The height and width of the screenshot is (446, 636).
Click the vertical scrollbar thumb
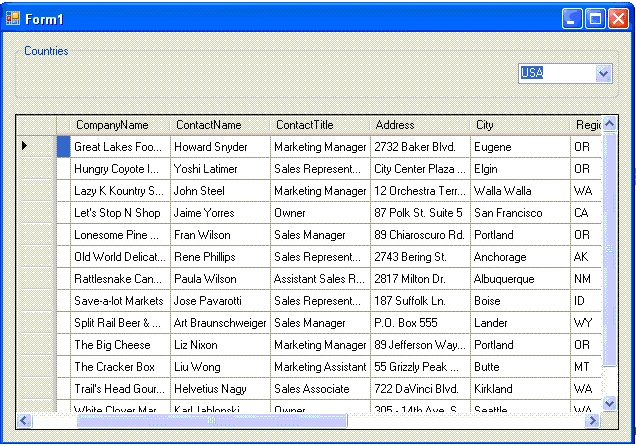(610, 249)
